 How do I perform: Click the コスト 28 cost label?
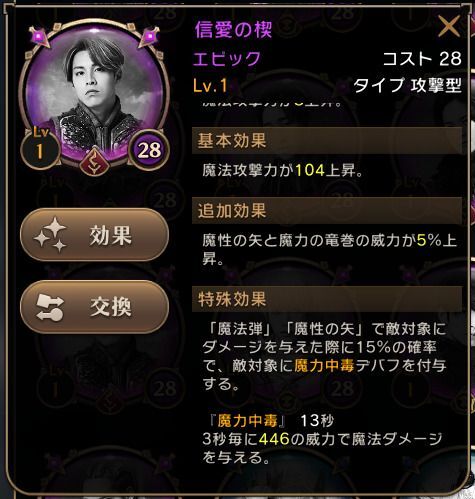click(x=422, y=59)
